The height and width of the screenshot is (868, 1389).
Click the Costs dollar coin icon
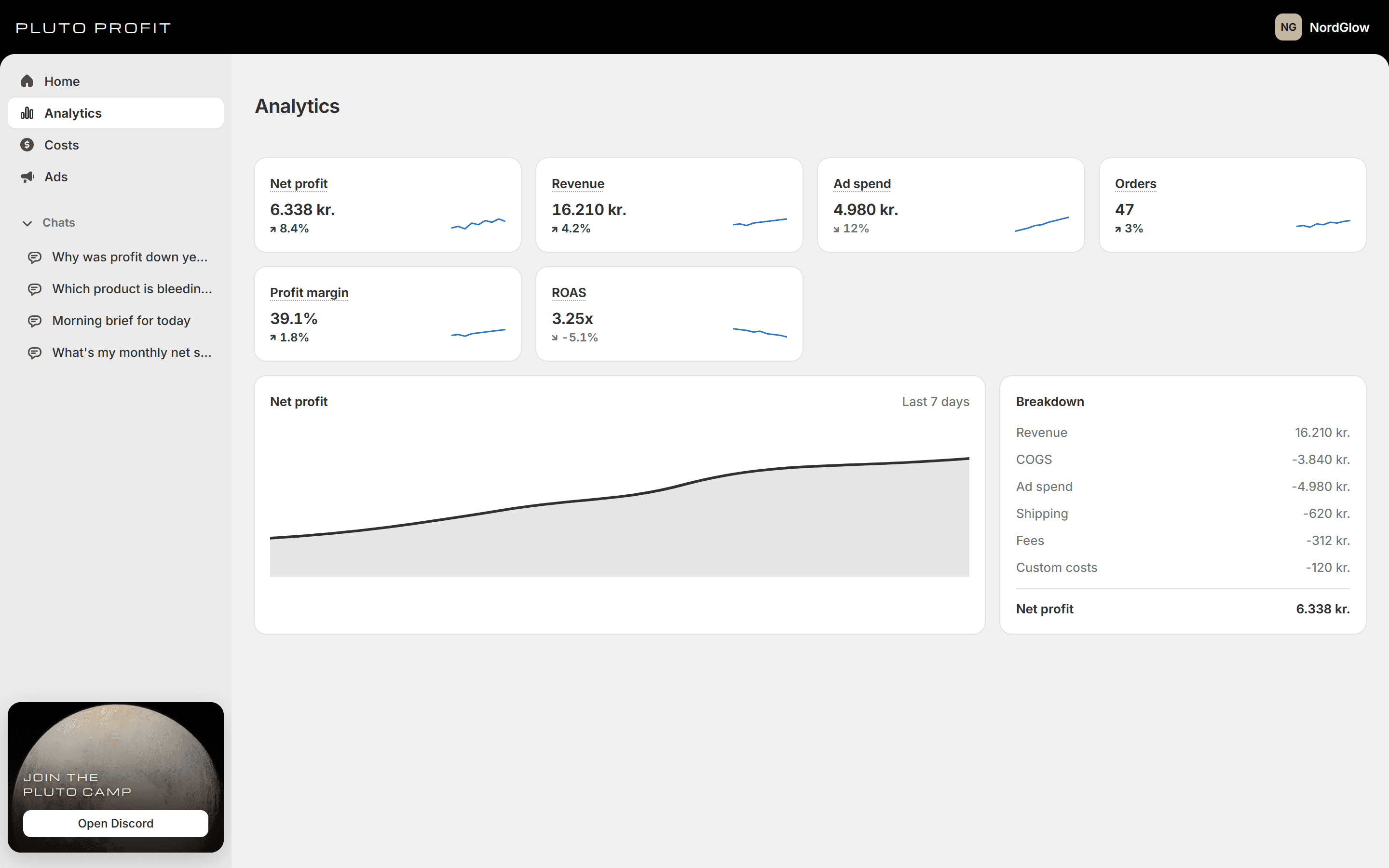[27, 145]
